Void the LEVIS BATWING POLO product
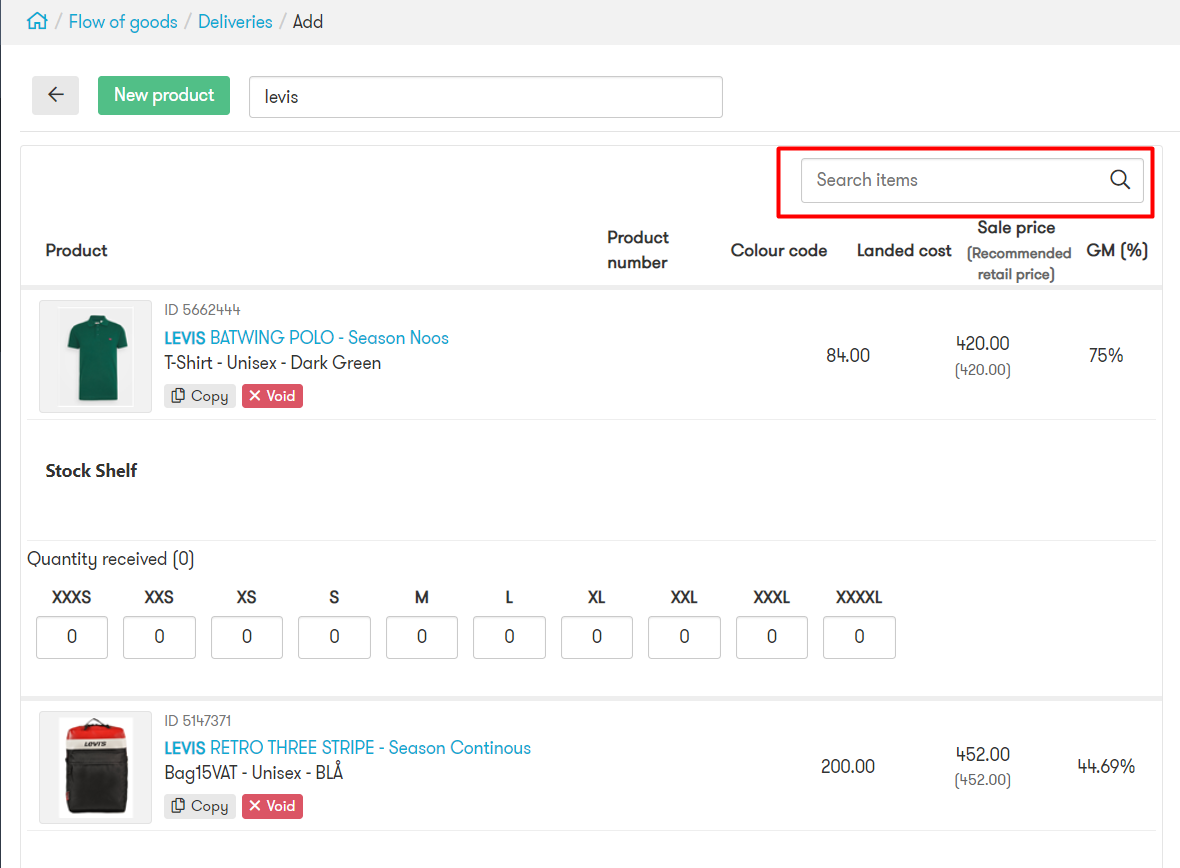 click(x=272, y=396)
